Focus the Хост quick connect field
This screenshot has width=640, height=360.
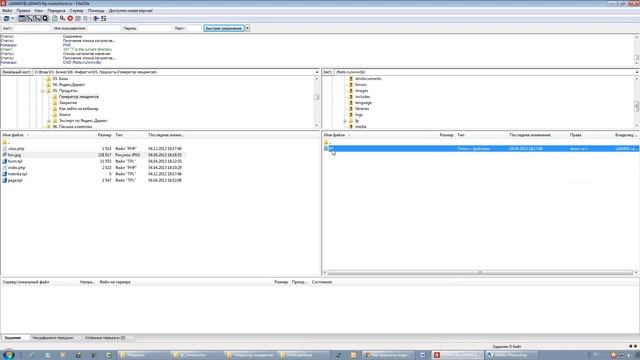[x=32, y=28]
